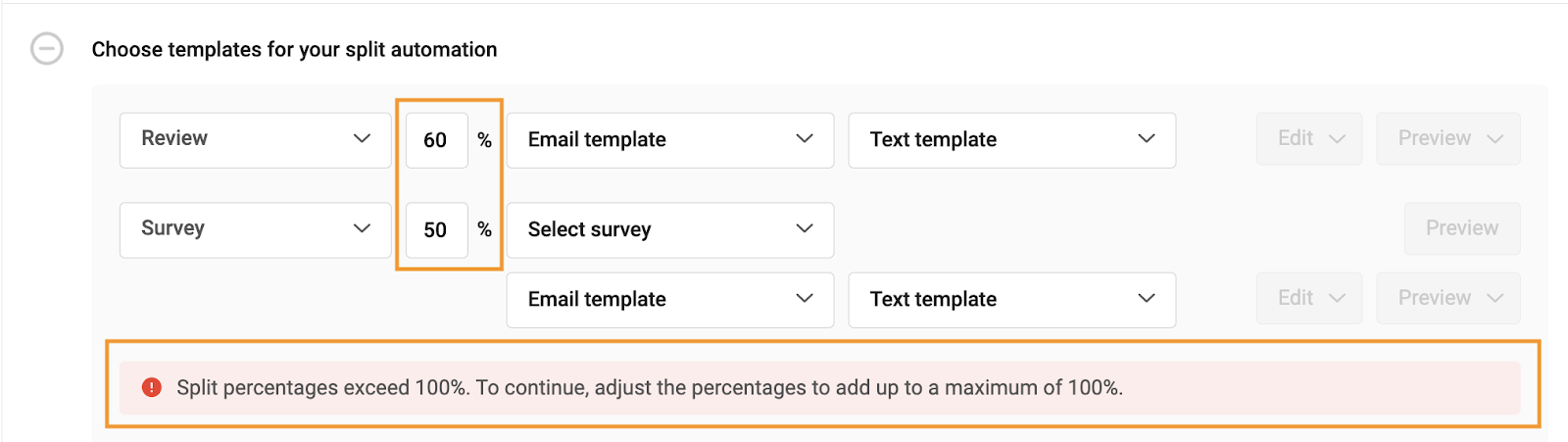1568x442 pixels.
Task: Click Edit button in the Review row
Action: [x=1309, y=139]
